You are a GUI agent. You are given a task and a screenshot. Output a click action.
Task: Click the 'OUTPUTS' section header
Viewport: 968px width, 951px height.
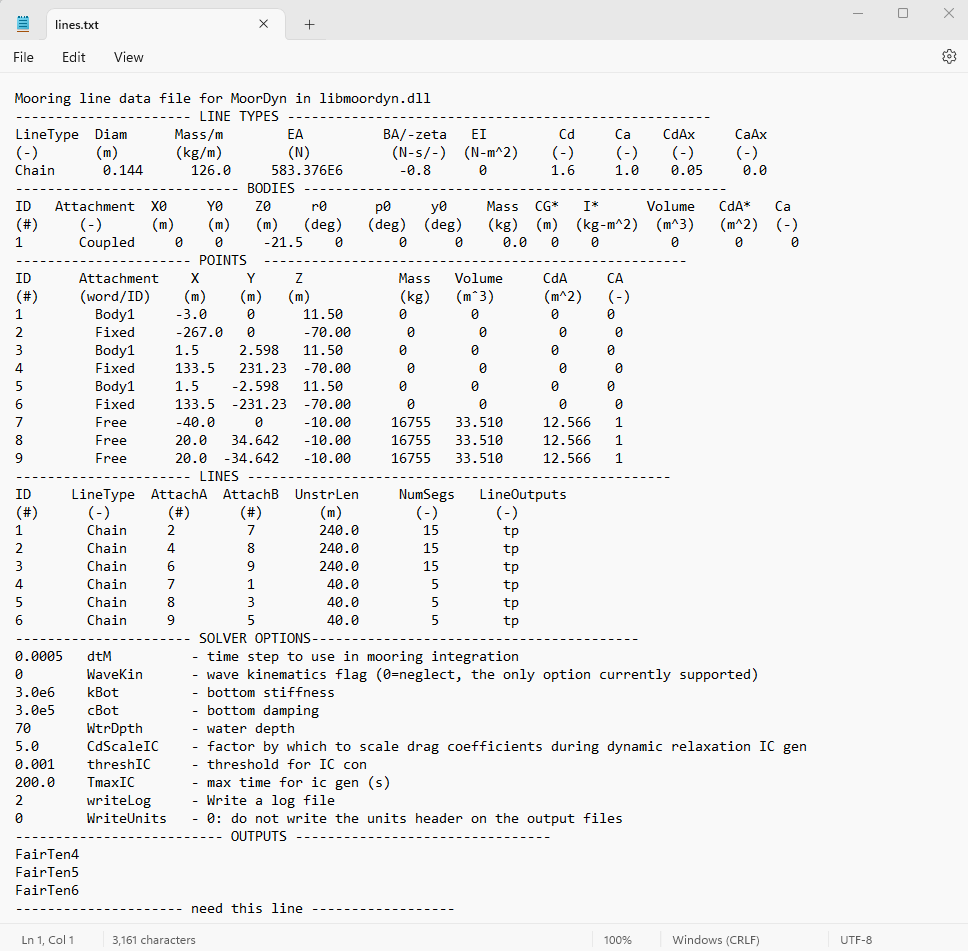pyautogui.click(x=259, y=837)
